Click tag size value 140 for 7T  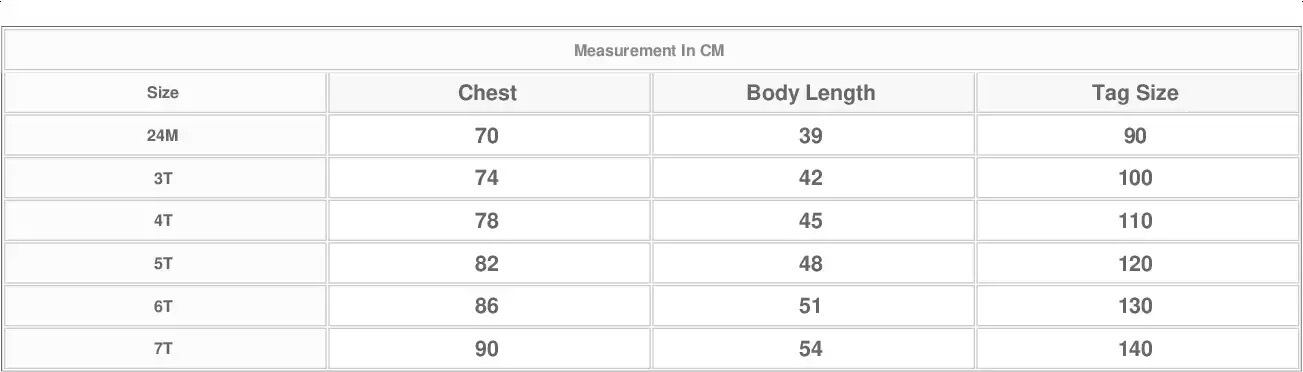[x=1135, y=349]
